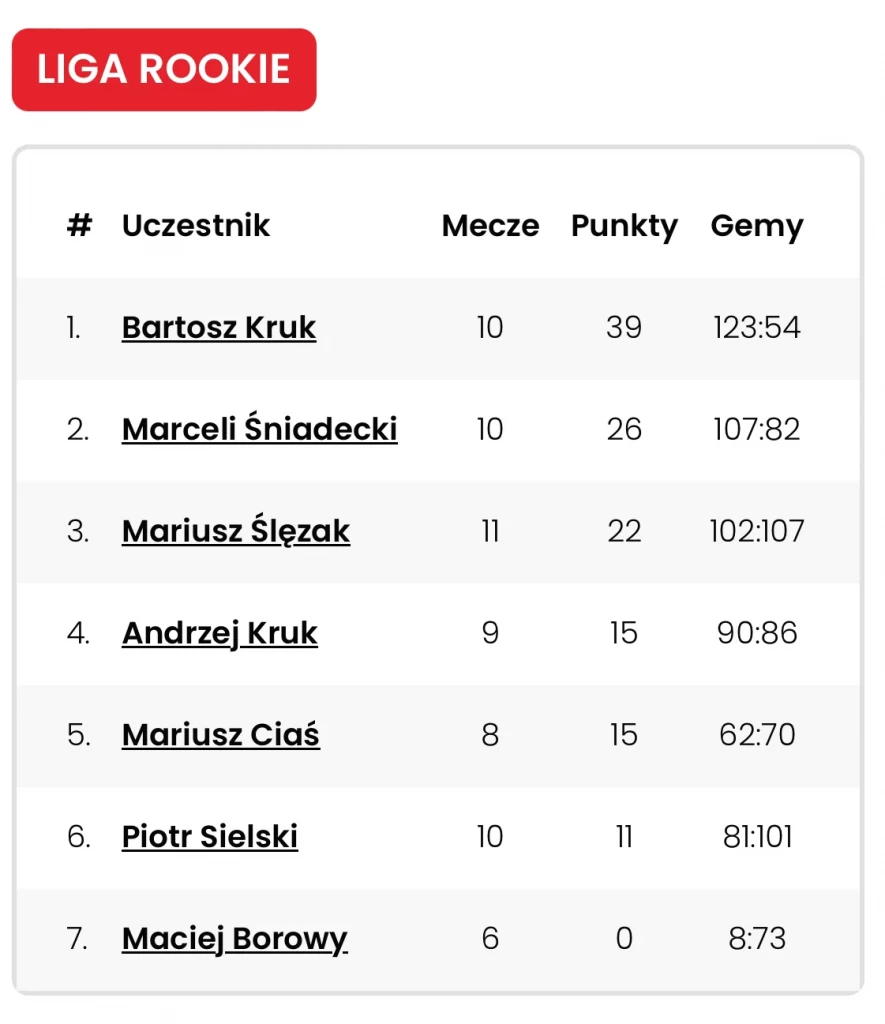Select the Maciej Borowy player link
The image size is (885, 1024).
tap(234, 939)
